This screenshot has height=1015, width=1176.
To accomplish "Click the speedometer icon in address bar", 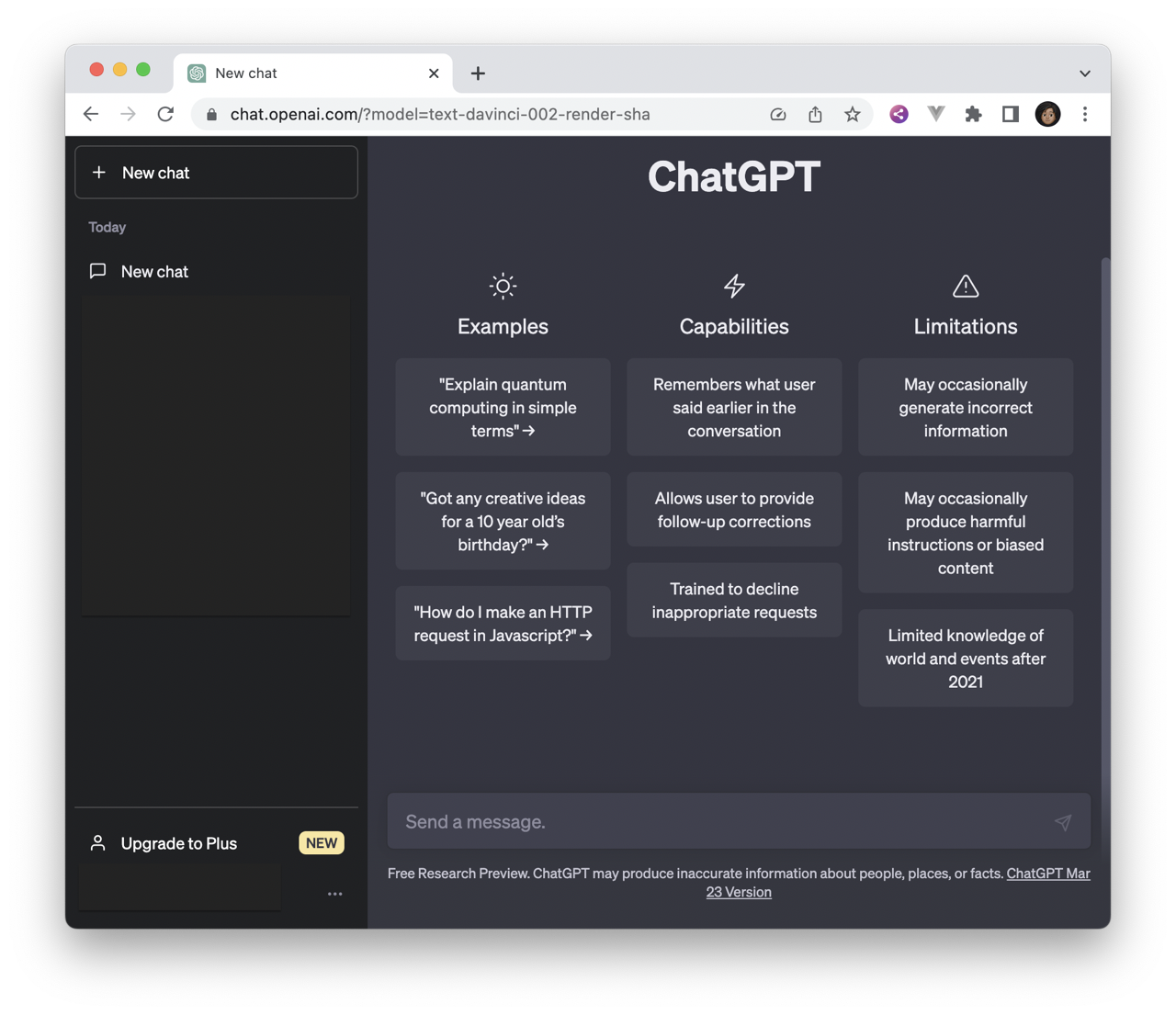I will point(778,115).
